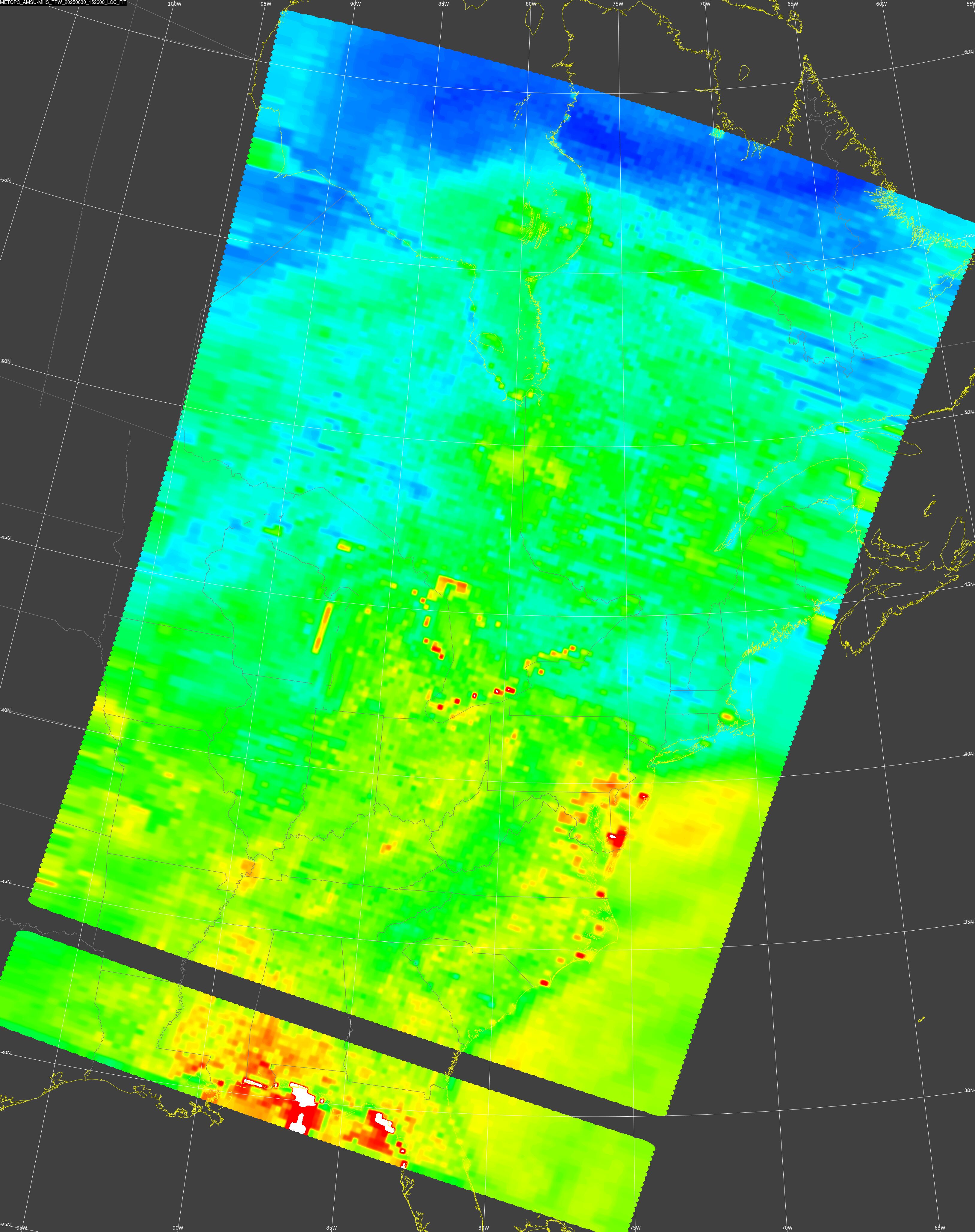Viewport: 975px width, 1232px height.
Task: Click the 50N label on left edge
Action: [x=5, y=361]
